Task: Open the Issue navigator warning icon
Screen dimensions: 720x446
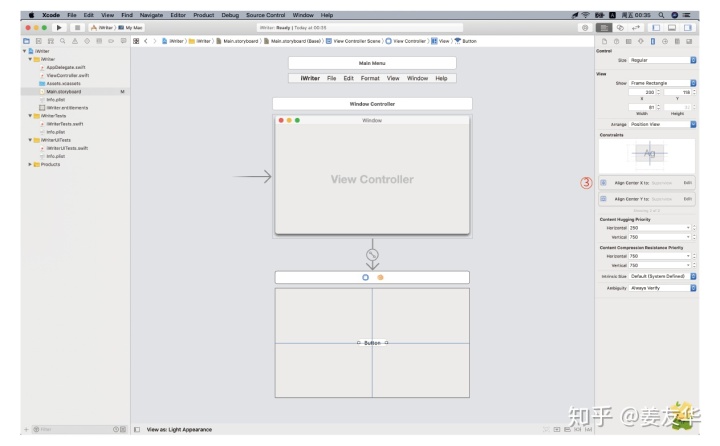Action: point(74,41)
